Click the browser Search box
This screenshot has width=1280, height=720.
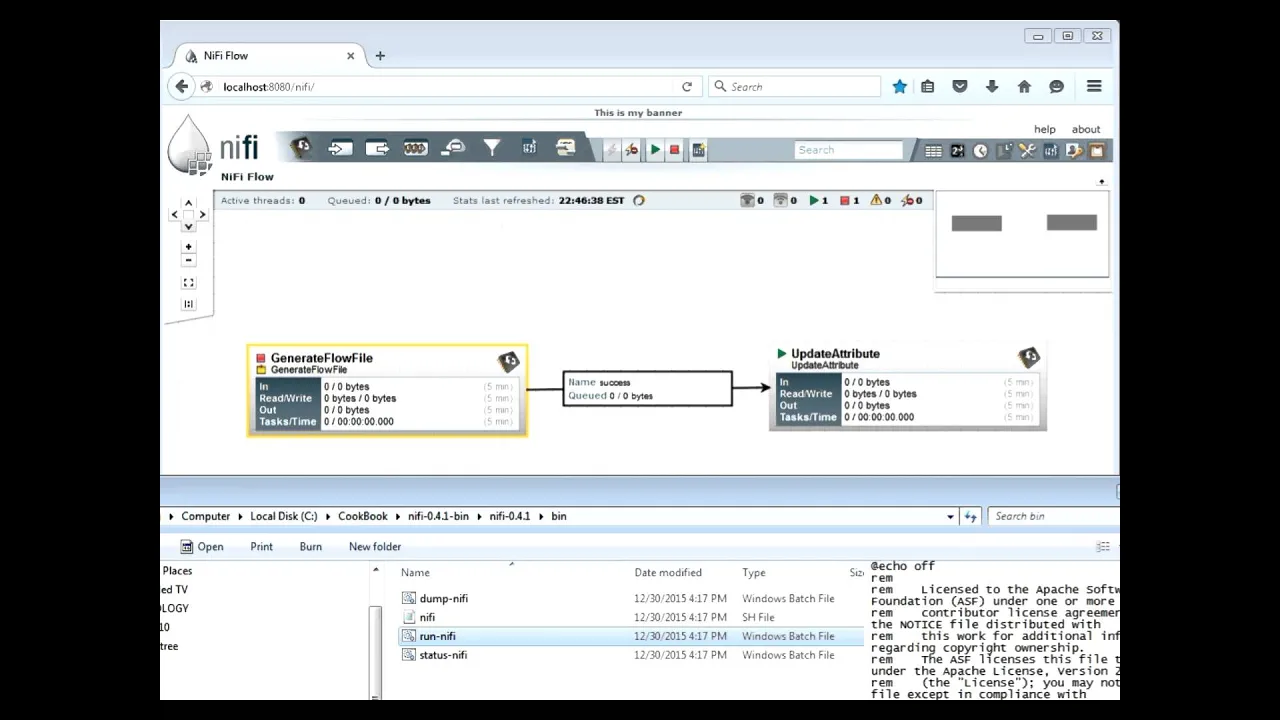click(795, 87)
